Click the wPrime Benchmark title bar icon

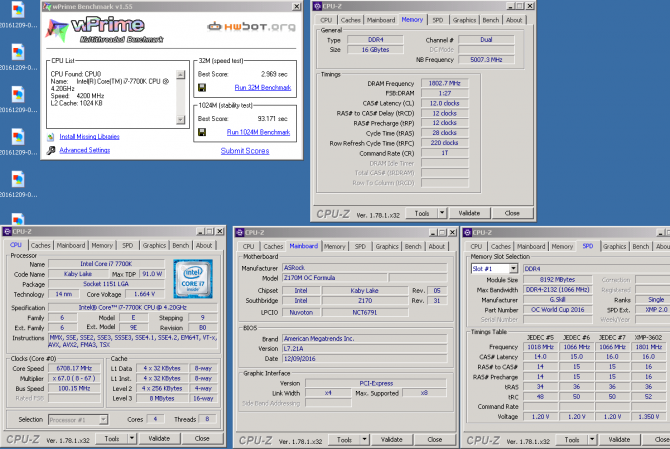click(x=47, y=6)
